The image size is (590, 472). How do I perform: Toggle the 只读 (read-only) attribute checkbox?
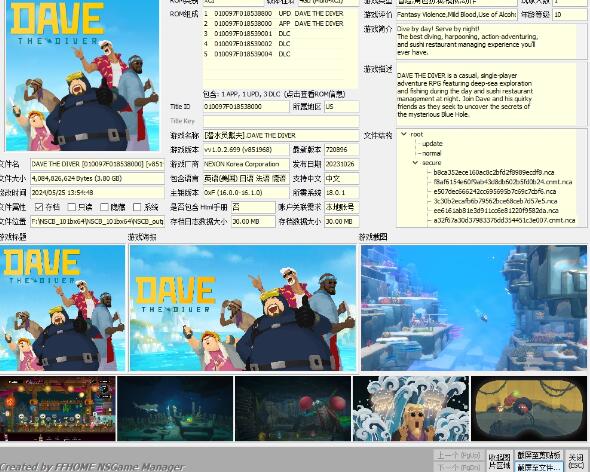(71, 207)
